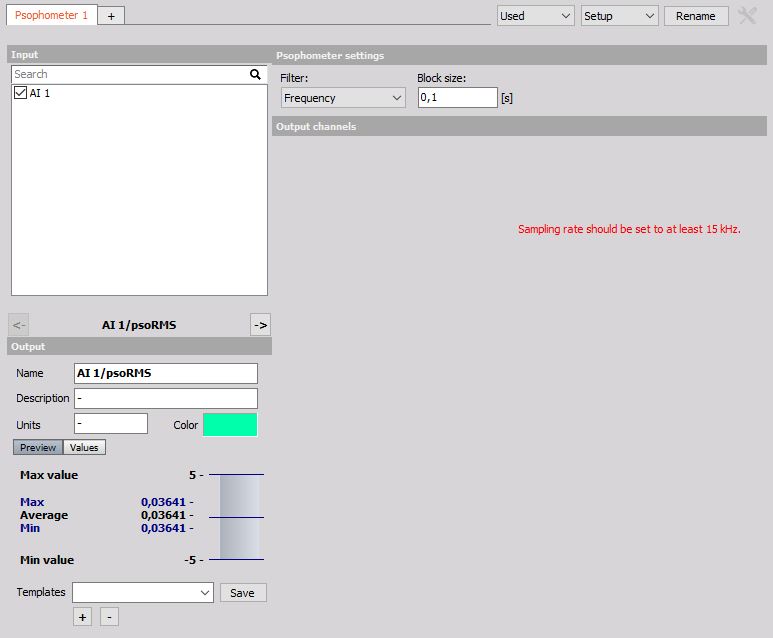Viewport: 773px width, 638px height.
Task: Edit the Units field
Action: 111,424
